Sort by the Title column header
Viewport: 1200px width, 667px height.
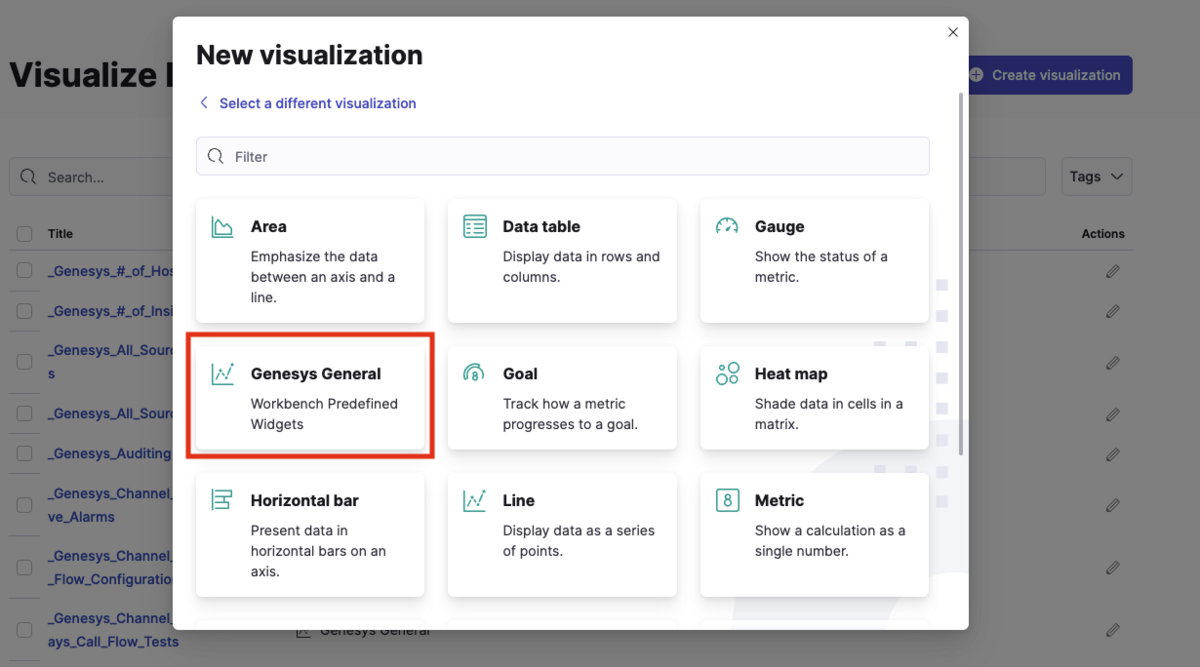(x=60, y=234)
